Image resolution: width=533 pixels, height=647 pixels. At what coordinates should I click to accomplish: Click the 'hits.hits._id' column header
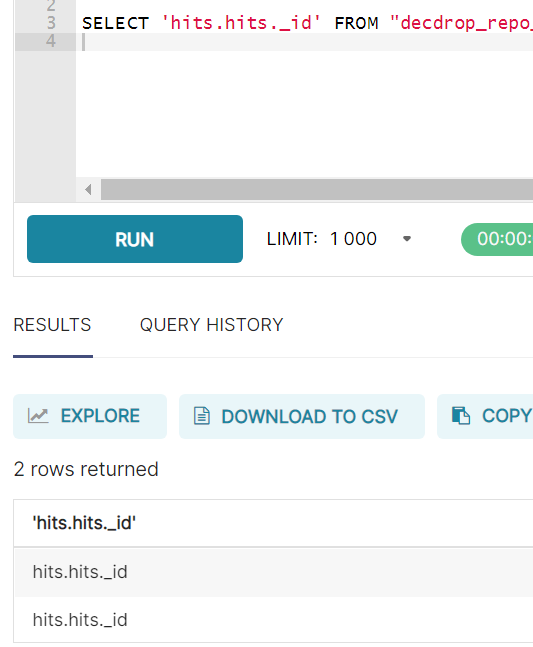pos(84,523)
